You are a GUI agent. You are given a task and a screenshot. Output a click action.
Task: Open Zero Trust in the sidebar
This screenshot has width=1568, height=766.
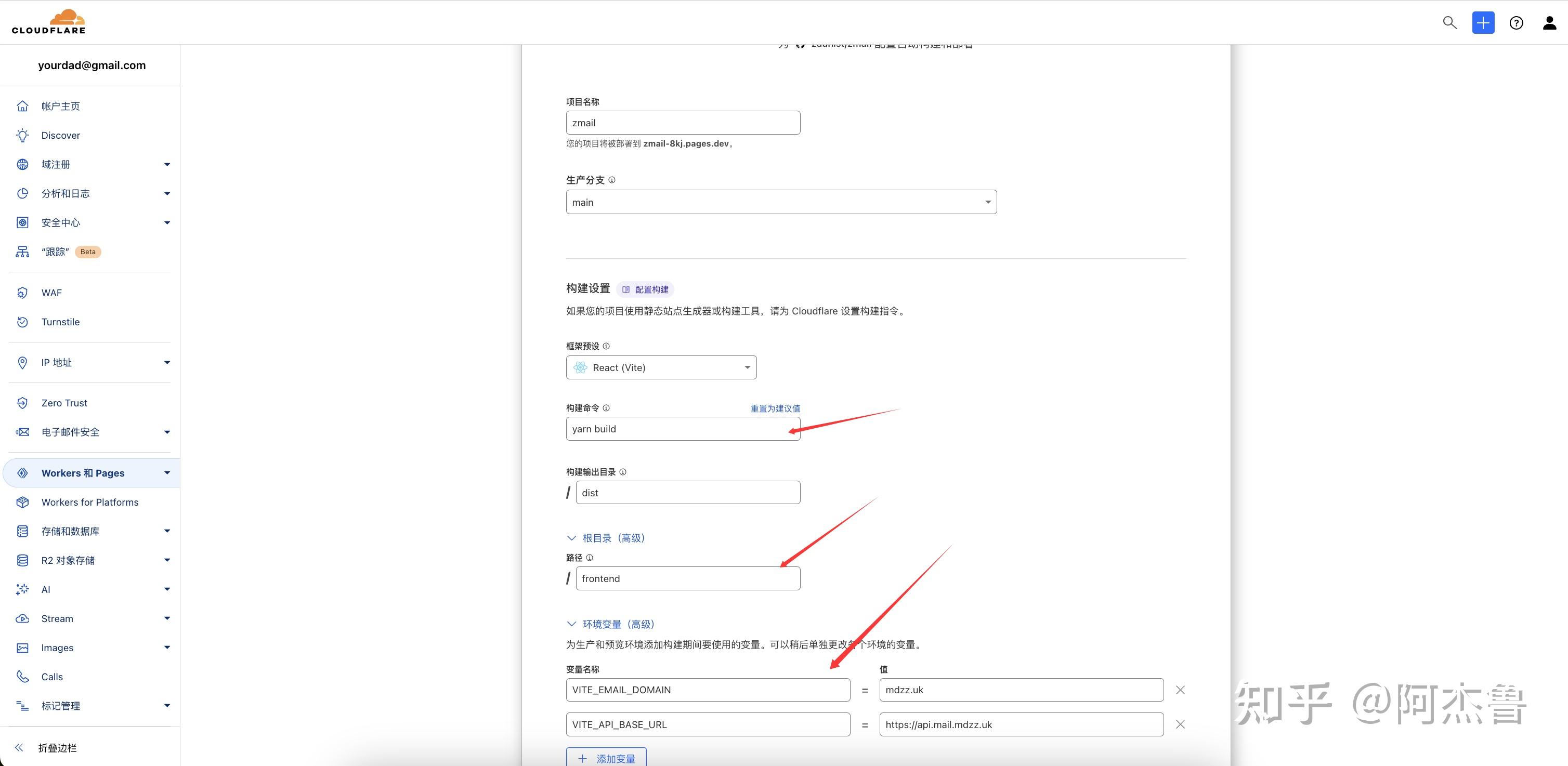click(64, 403)
